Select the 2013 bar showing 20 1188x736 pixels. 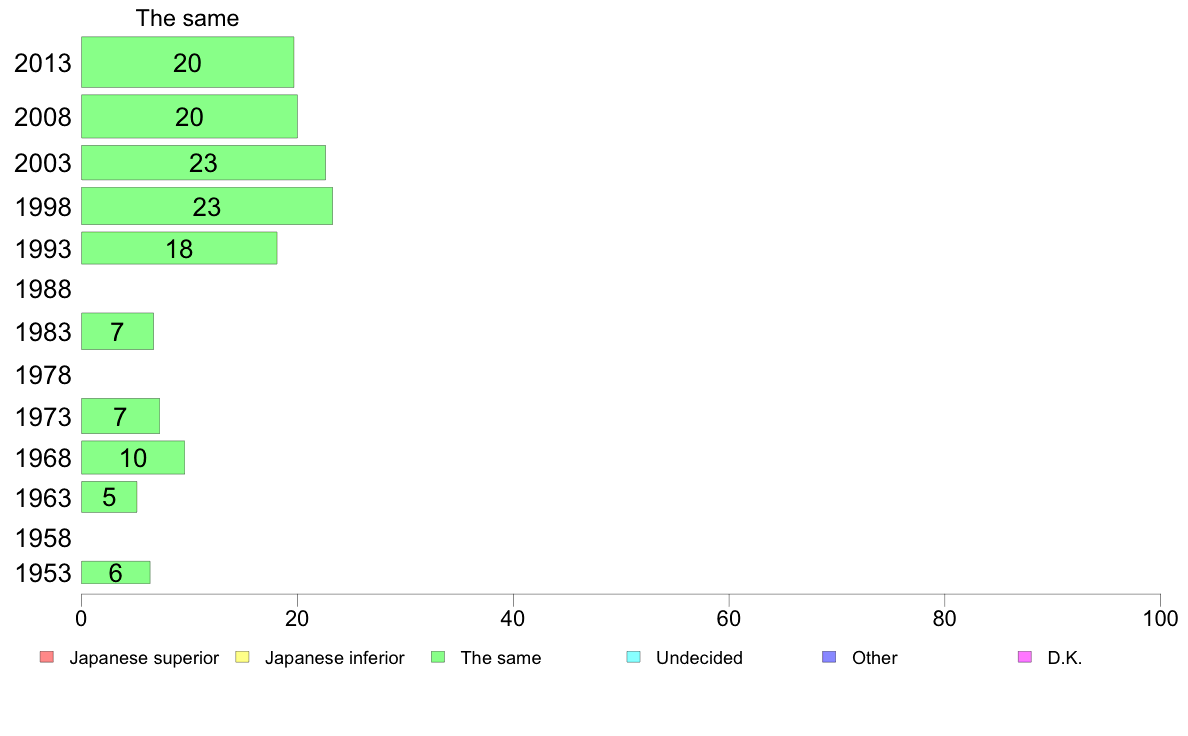tap(187, 62)
